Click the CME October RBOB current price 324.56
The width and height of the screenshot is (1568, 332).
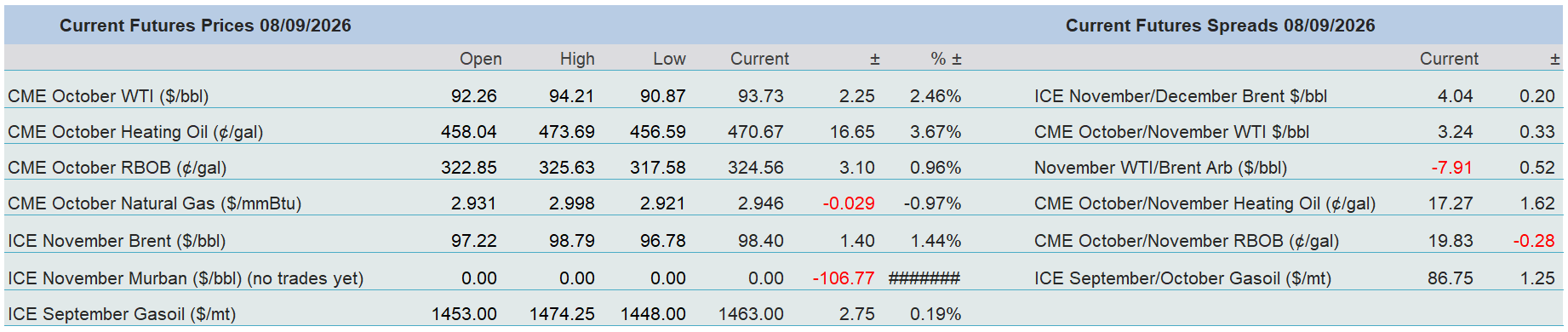coord(756,168)
